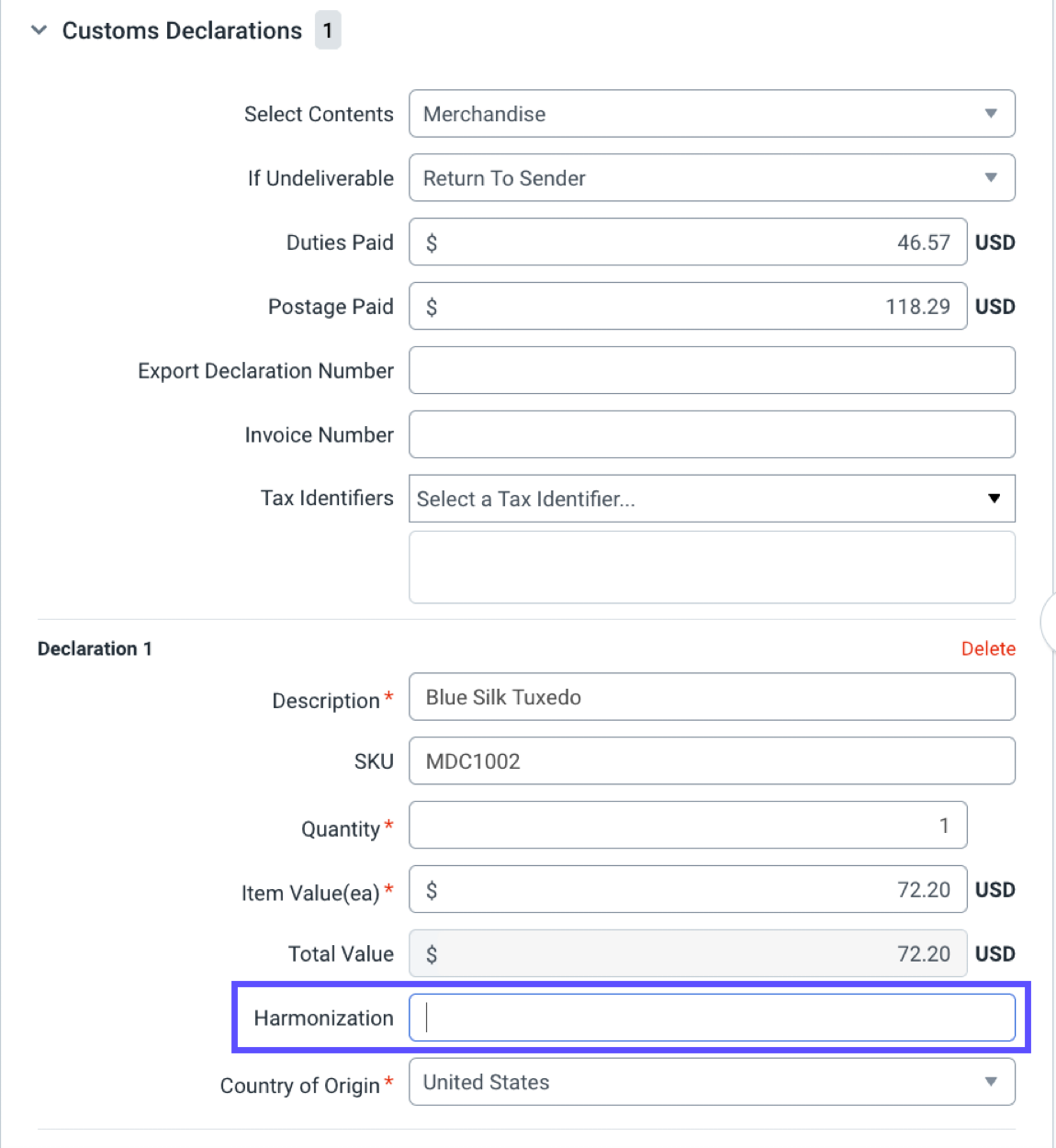Screen dimensions: 1056x1148
Task: Collapse the Customs Declarations section
Action: pyautogui.click(x=38, y=29)
